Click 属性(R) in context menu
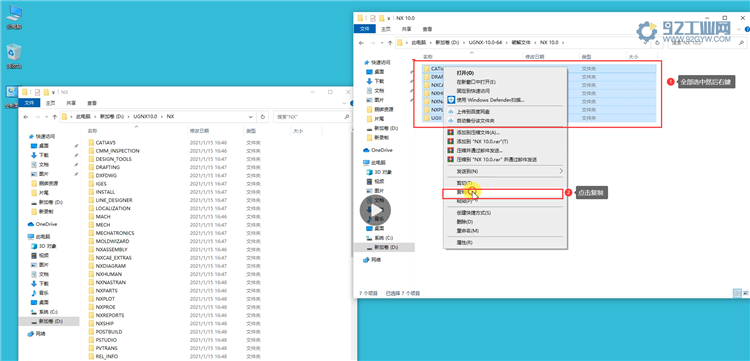 point(465,242)
